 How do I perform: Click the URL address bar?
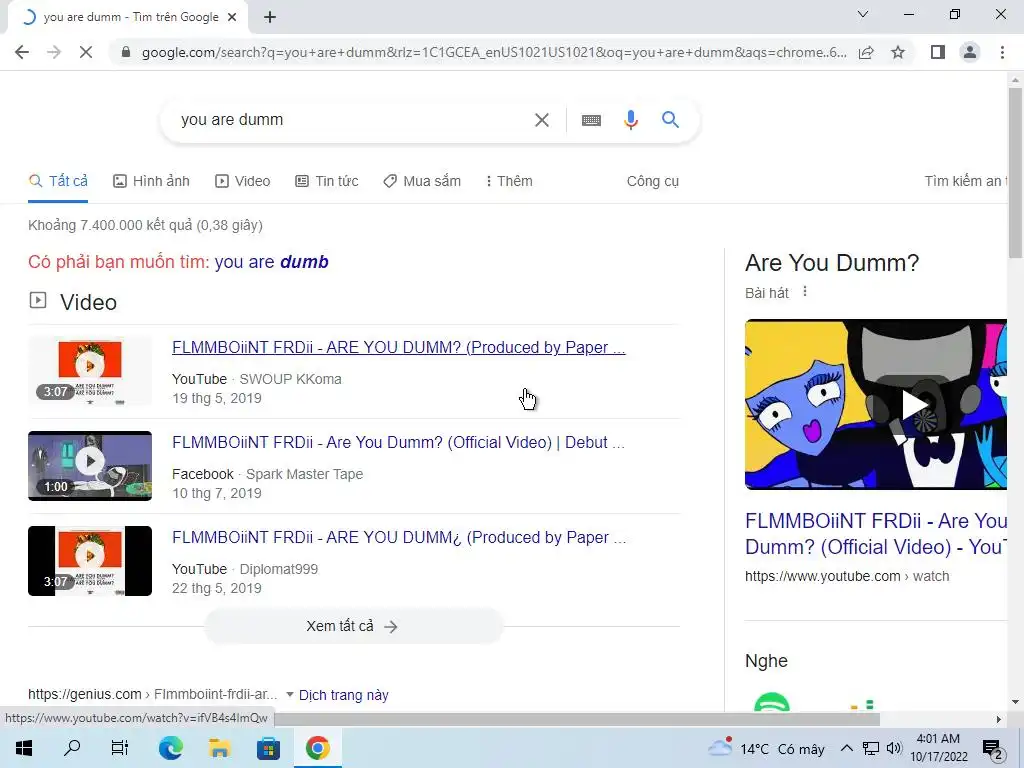(x=493, y=52)
